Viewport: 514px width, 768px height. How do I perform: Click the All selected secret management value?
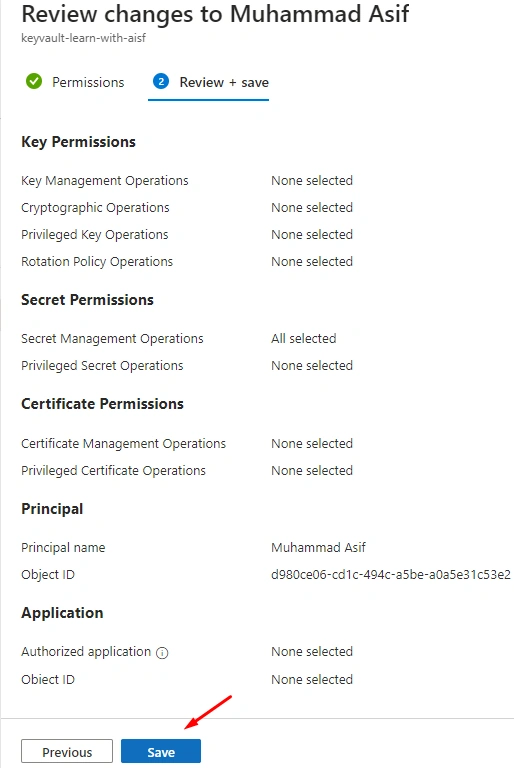[x=304, y=338]
